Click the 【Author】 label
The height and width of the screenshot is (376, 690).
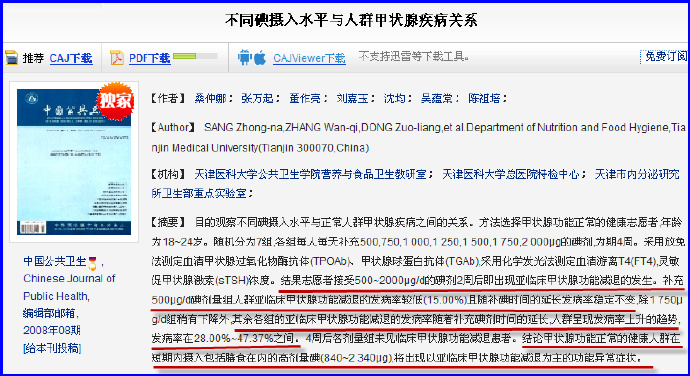coord(173,128)
